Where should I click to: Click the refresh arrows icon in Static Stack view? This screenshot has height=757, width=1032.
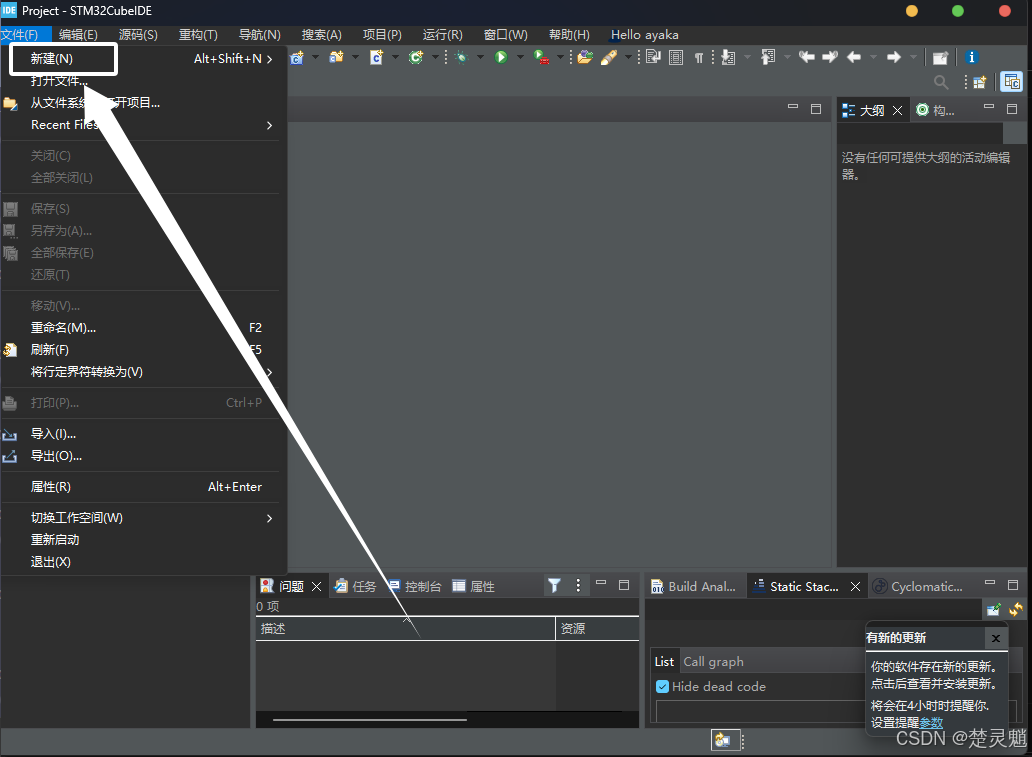tap(1016, 610)
